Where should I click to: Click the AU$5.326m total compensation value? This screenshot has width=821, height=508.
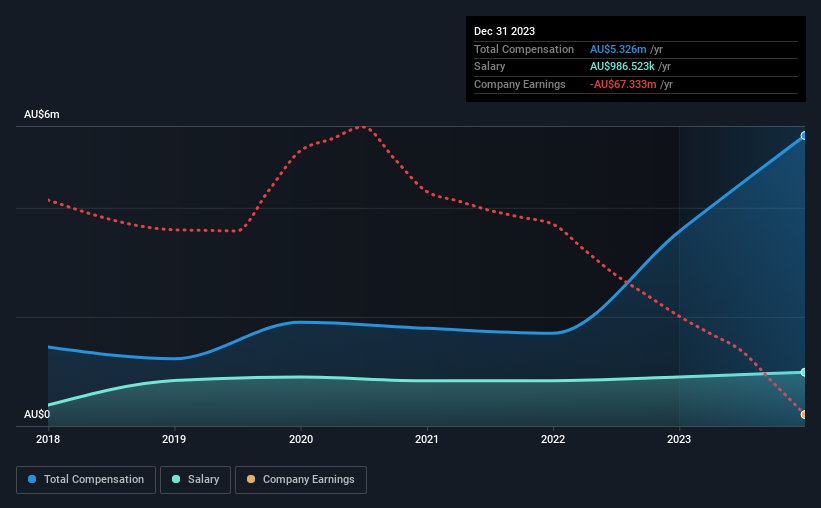pyautogui.click(x=618, y=49)
